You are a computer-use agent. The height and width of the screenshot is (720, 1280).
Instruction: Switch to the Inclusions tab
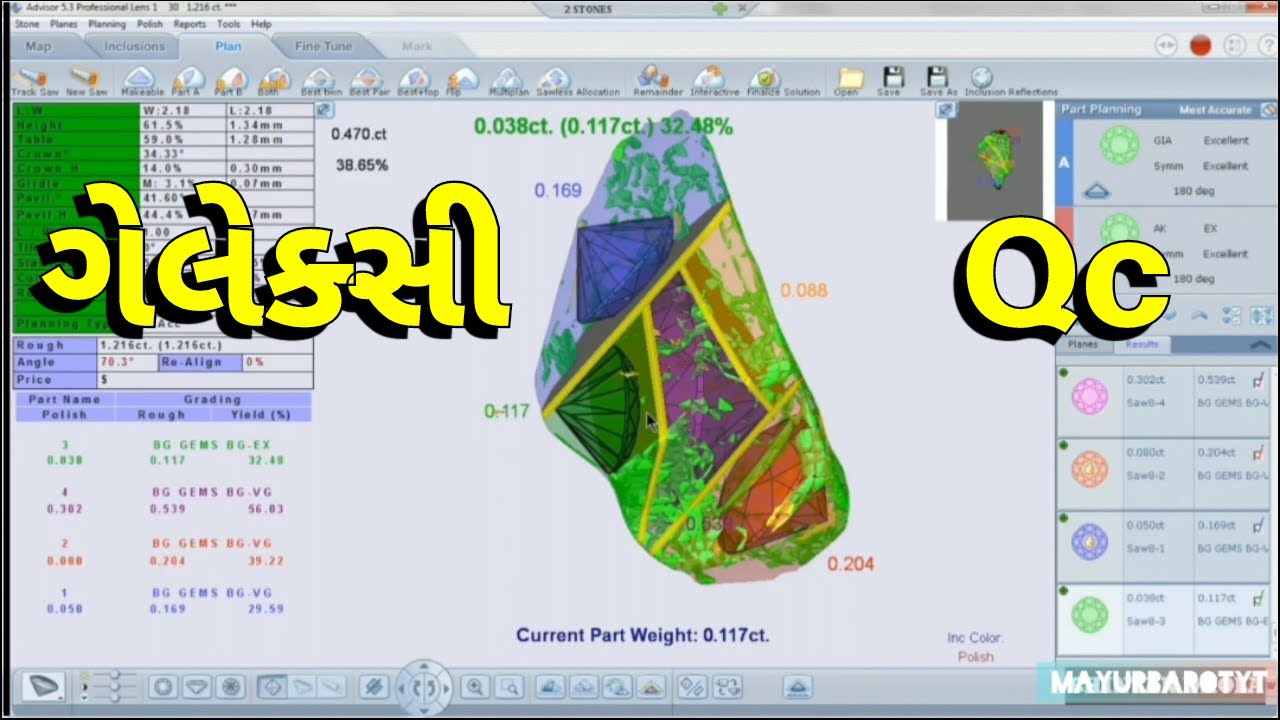pyautogui.click(x=134, y=46)
